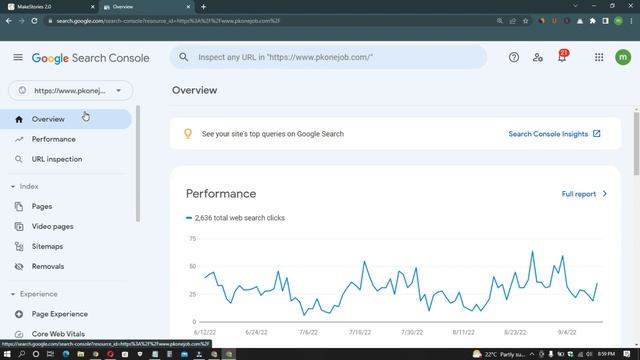Select Overview in the sidebar
Screen dimensions: 640x360
click(66, 119)
